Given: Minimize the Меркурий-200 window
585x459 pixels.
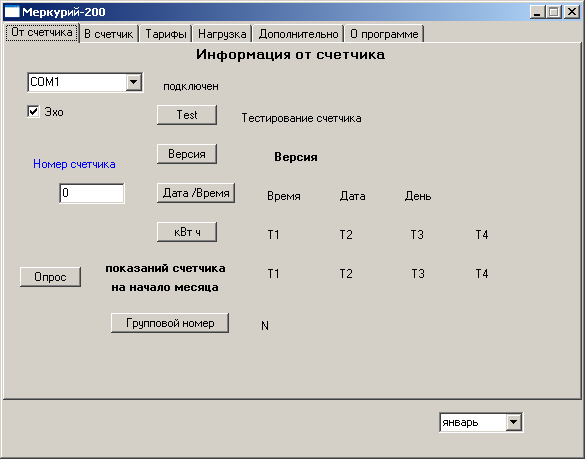Looking at the screenshot, I should tap(537, 12).
